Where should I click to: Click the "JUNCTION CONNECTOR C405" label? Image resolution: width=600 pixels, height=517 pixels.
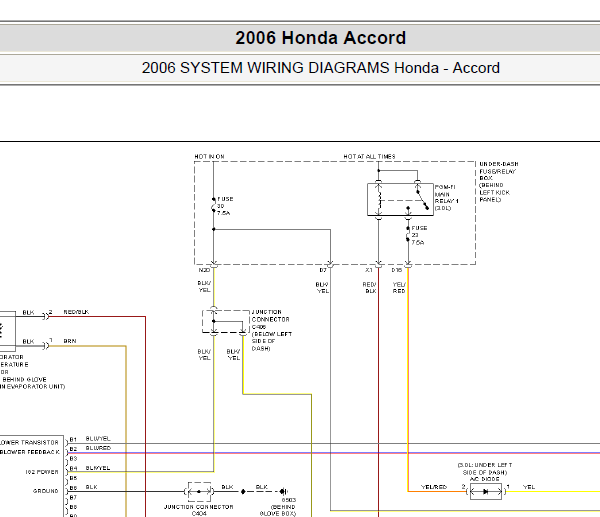[x=271, y=320]
